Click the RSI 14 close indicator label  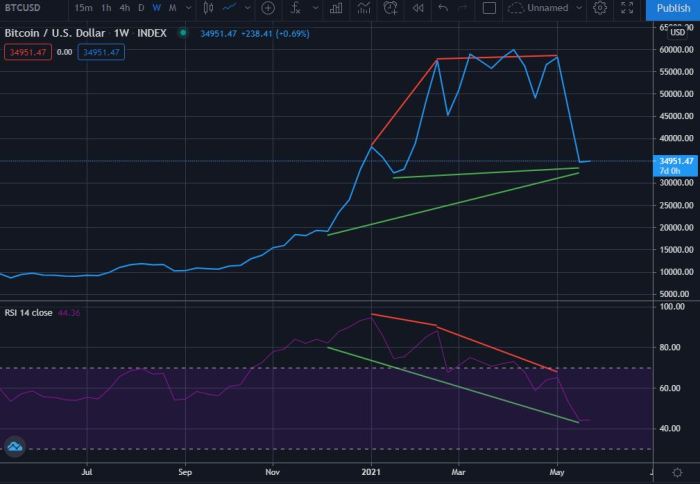point(29,313)
